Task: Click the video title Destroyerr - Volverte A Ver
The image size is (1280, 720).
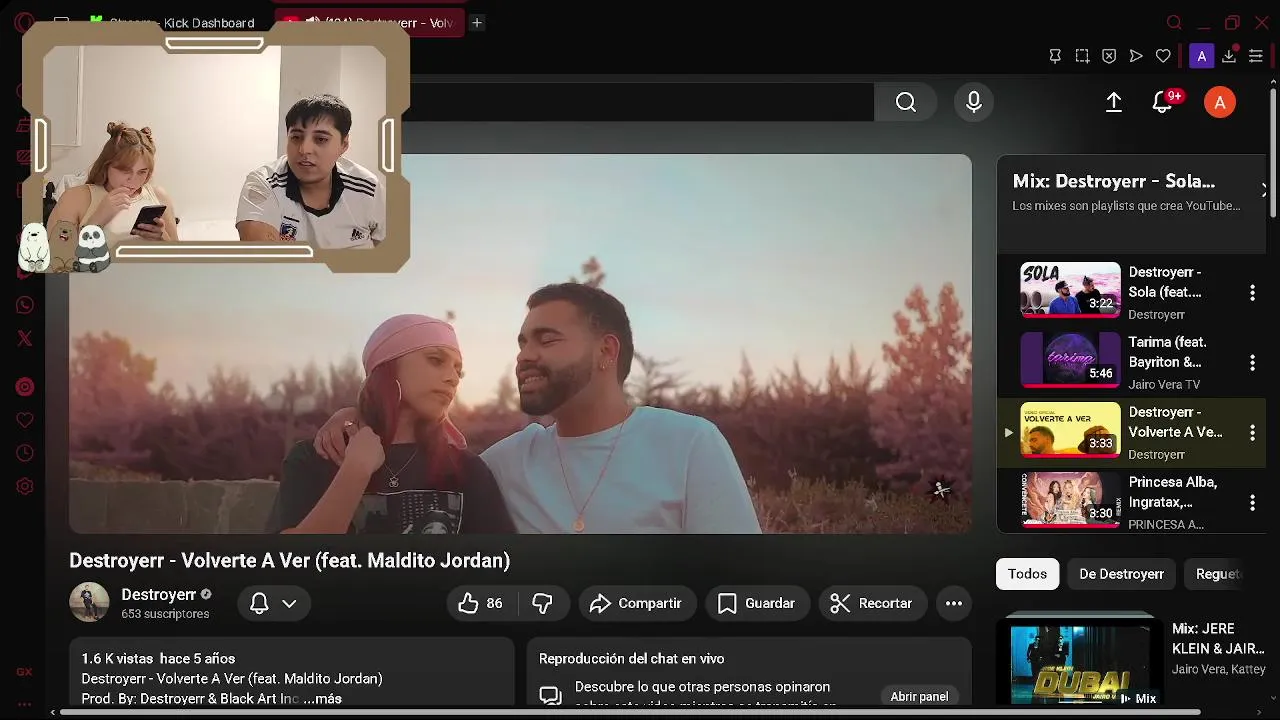Action: 289,561
